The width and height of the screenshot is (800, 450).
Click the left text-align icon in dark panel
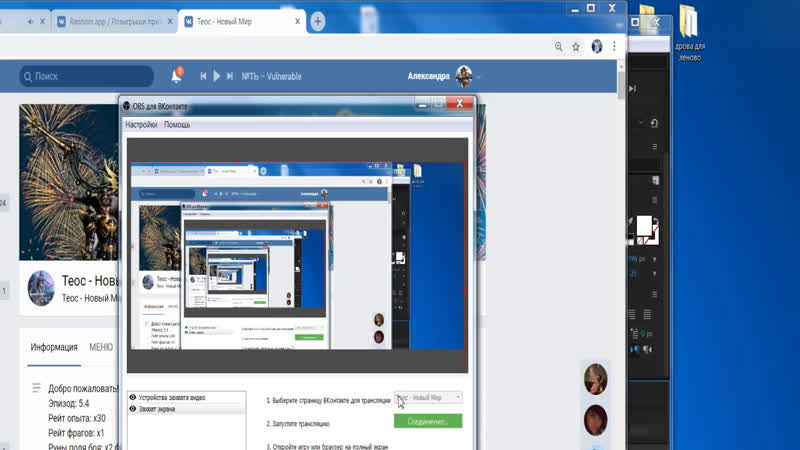[x=632, y=314]
